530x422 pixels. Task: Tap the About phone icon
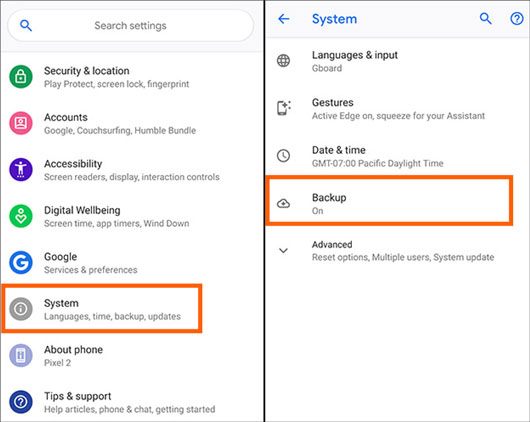point(21,355)
